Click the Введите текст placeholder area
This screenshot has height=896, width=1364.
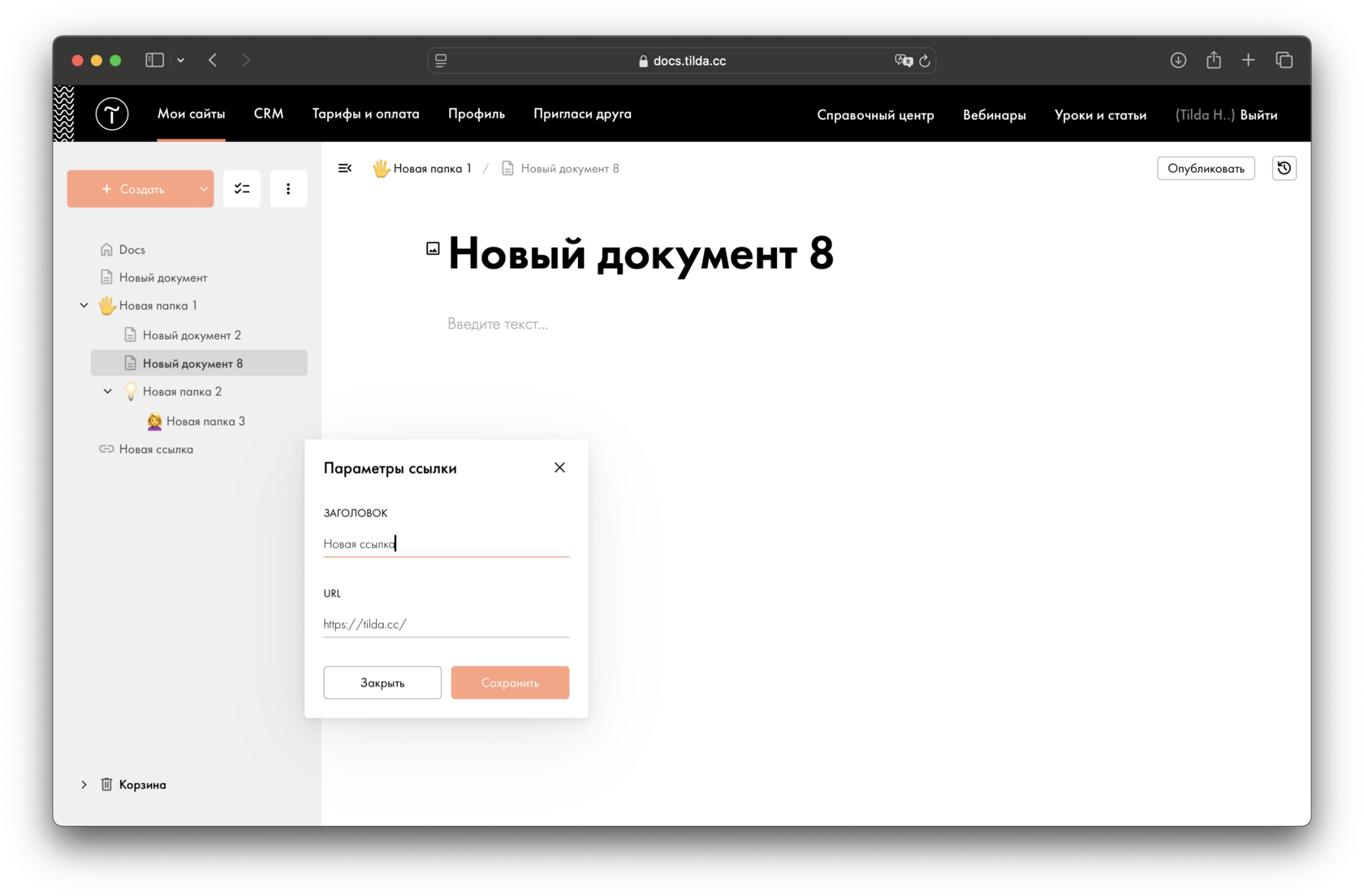pyautogui.click(x=498, y=324)
